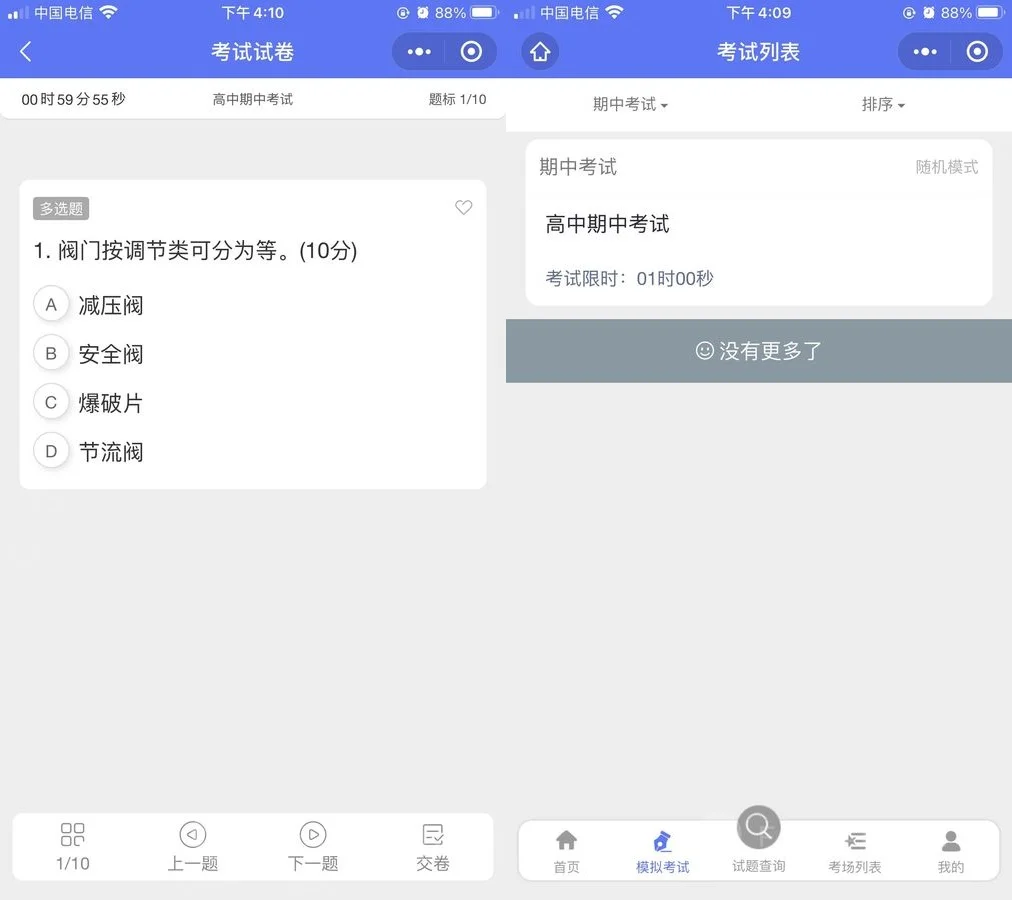Viewport: 1012px width, 900px height.
Task: Open the 高中期中考试 exam card
Action: [757, 223]
